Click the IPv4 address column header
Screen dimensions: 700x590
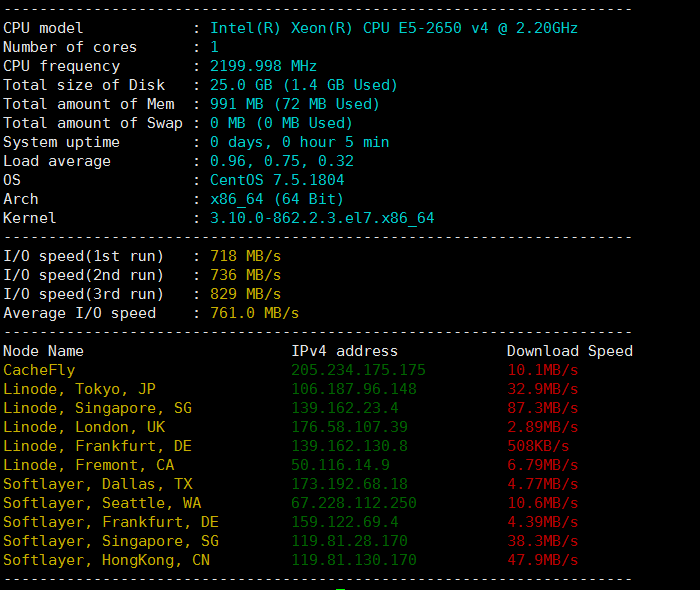click(x=344, y=351)
